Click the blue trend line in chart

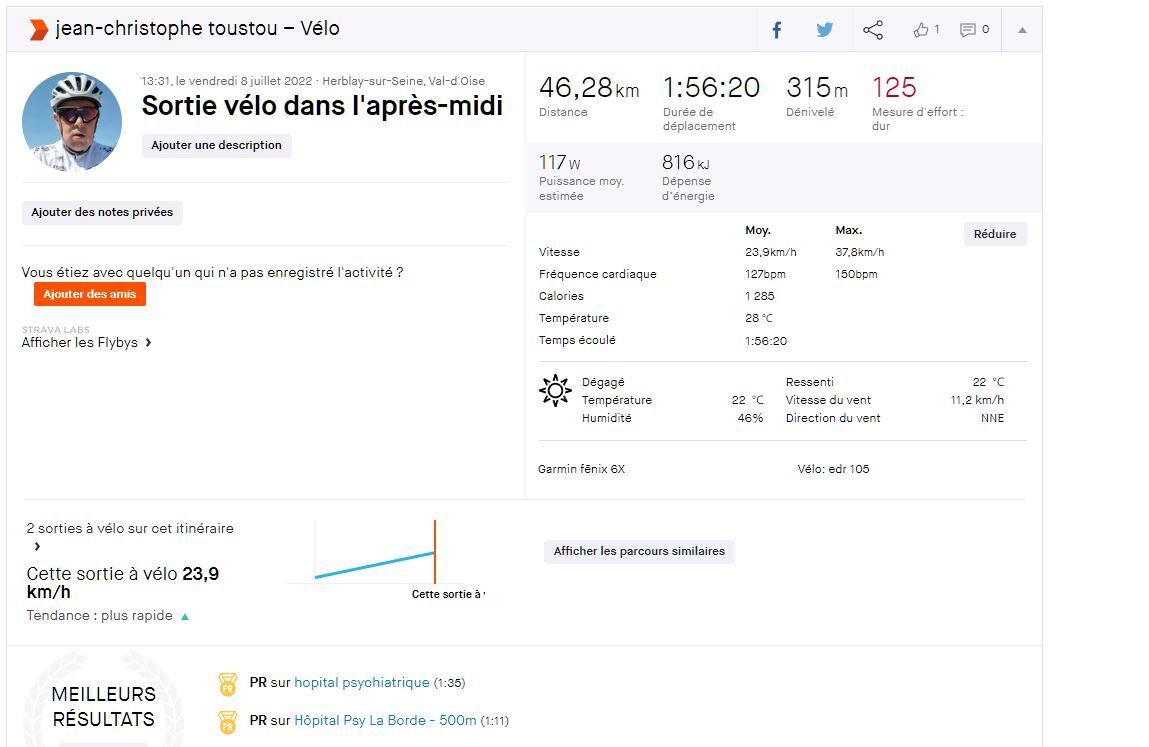[374, 564]
